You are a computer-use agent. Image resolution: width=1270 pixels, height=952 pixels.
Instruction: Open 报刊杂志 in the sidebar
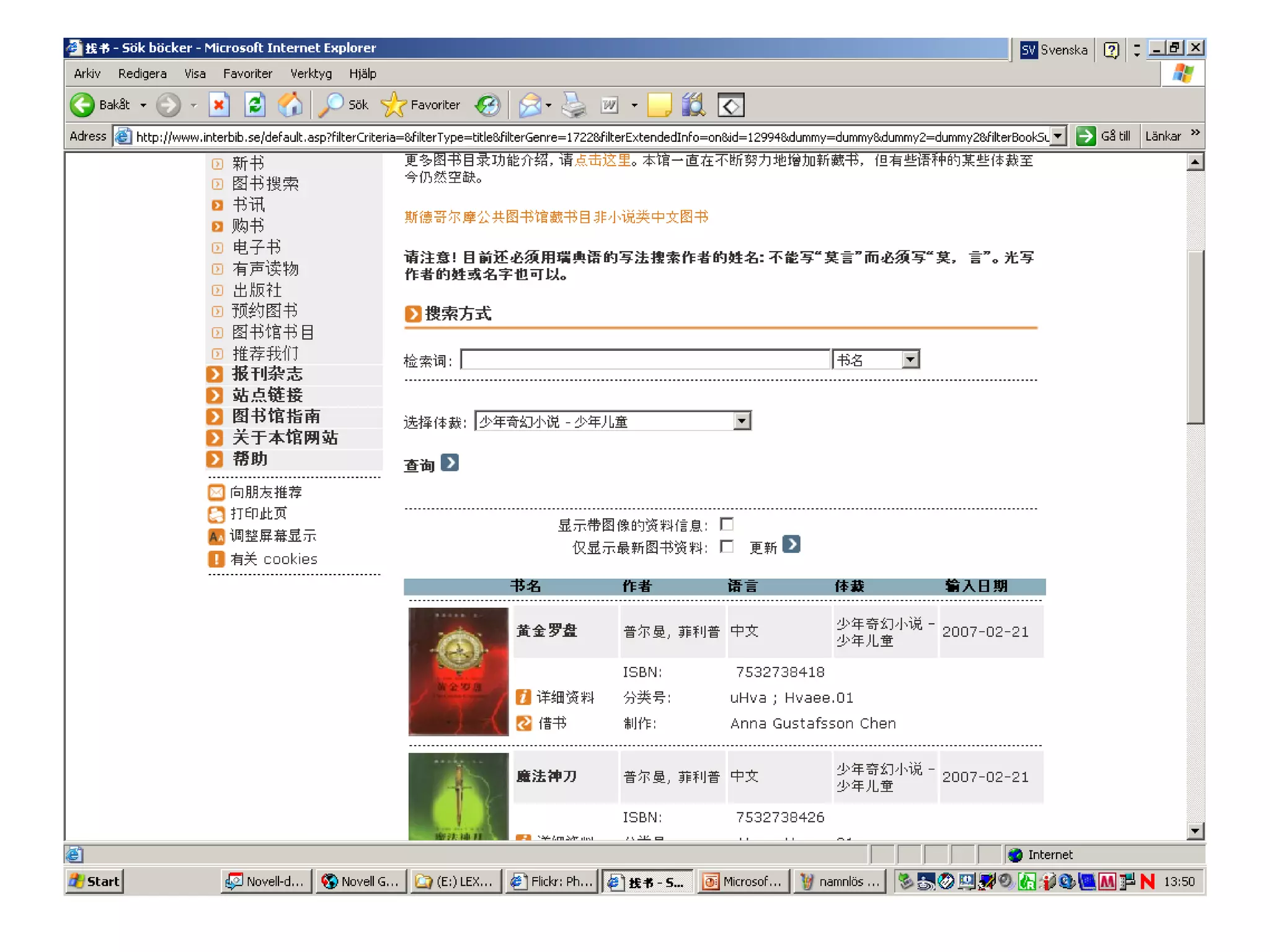coord(267,374)
